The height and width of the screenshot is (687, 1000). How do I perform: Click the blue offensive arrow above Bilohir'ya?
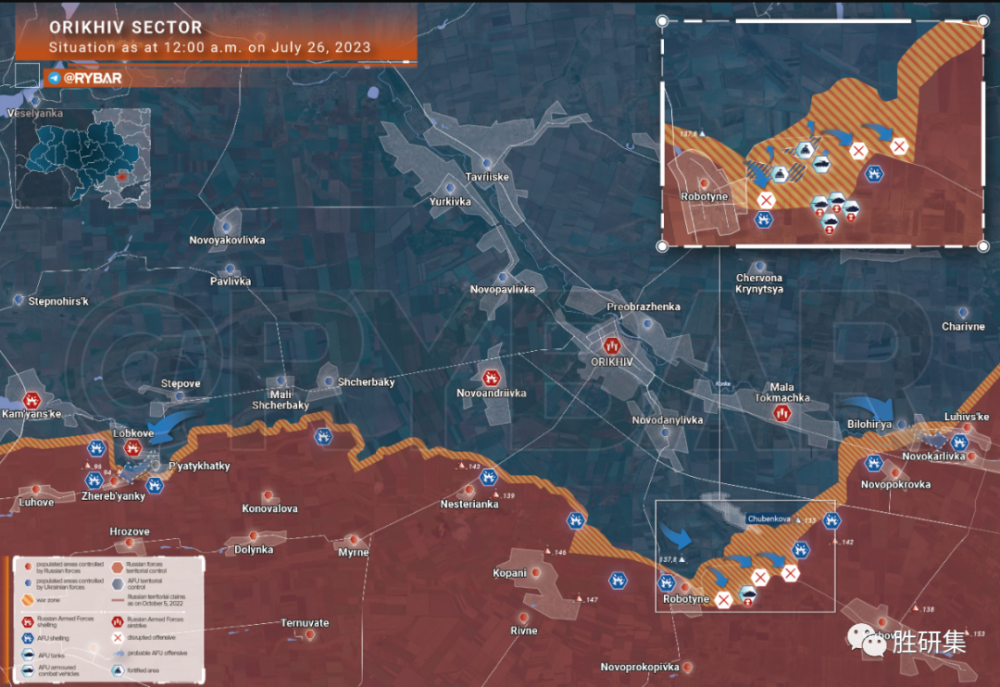868,407
